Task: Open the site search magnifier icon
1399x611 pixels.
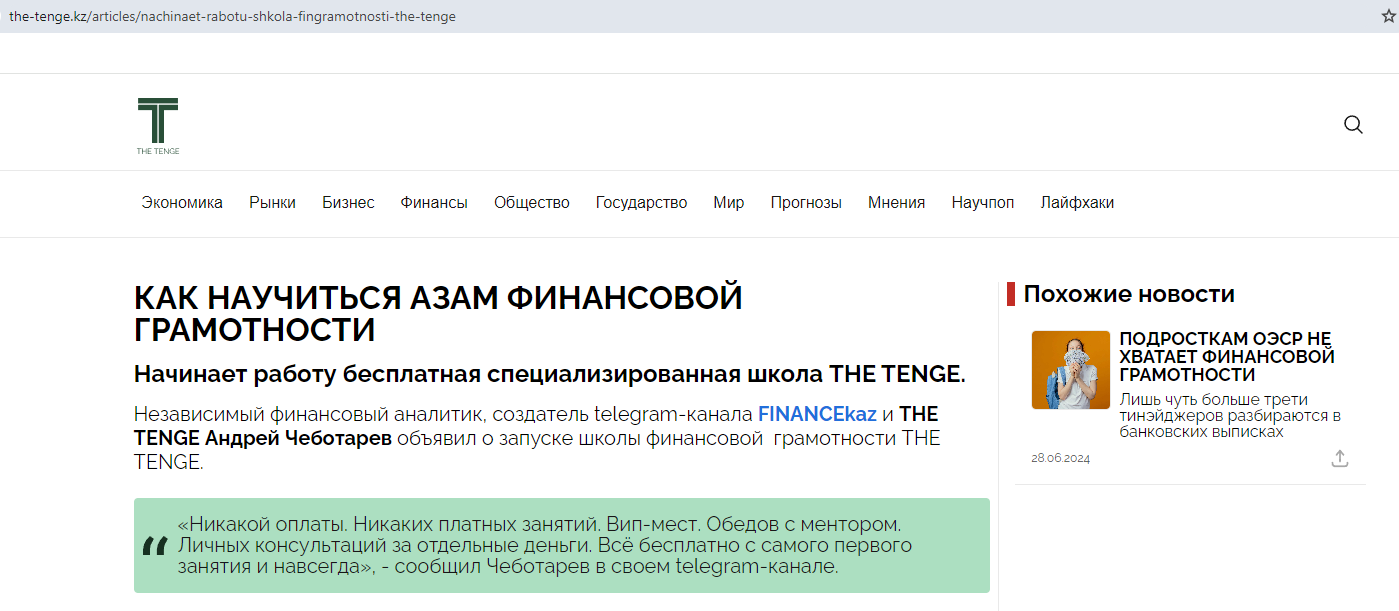Action: pos(1353,125)
